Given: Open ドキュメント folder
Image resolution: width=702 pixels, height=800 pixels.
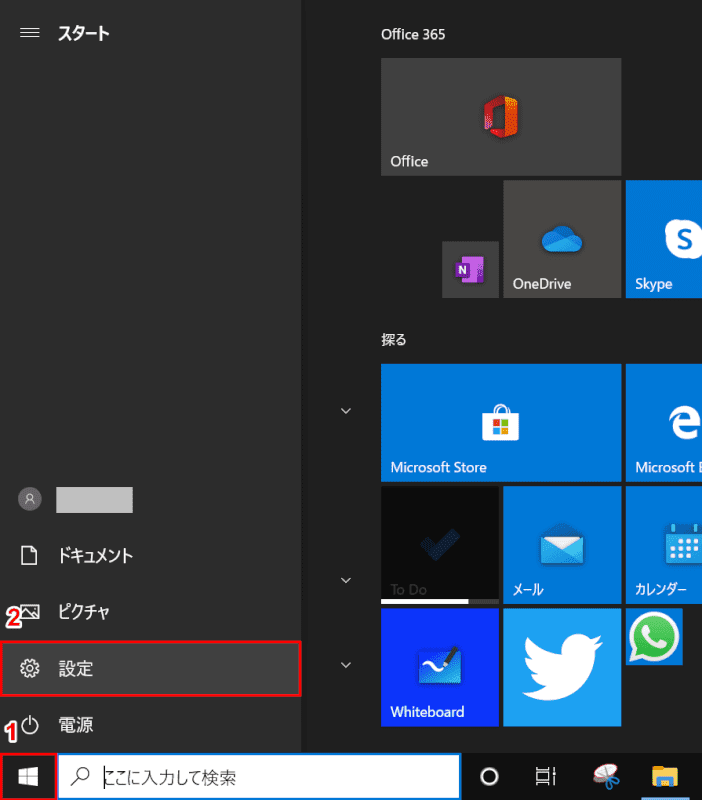Looking at the screenshot, I should point(151,556).
